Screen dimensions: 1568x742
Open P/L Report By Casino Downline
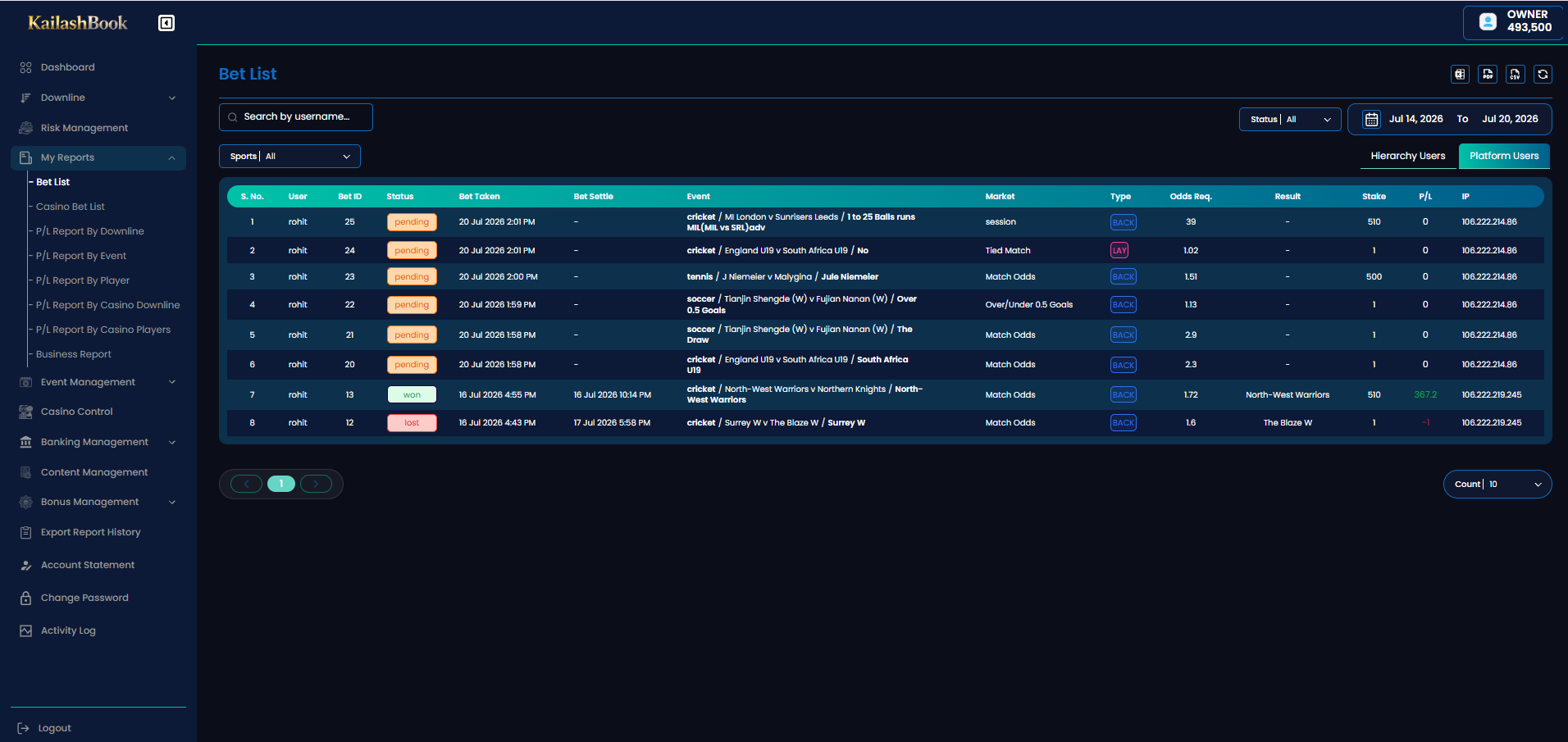pyautogui.click(x=108, y=305)
